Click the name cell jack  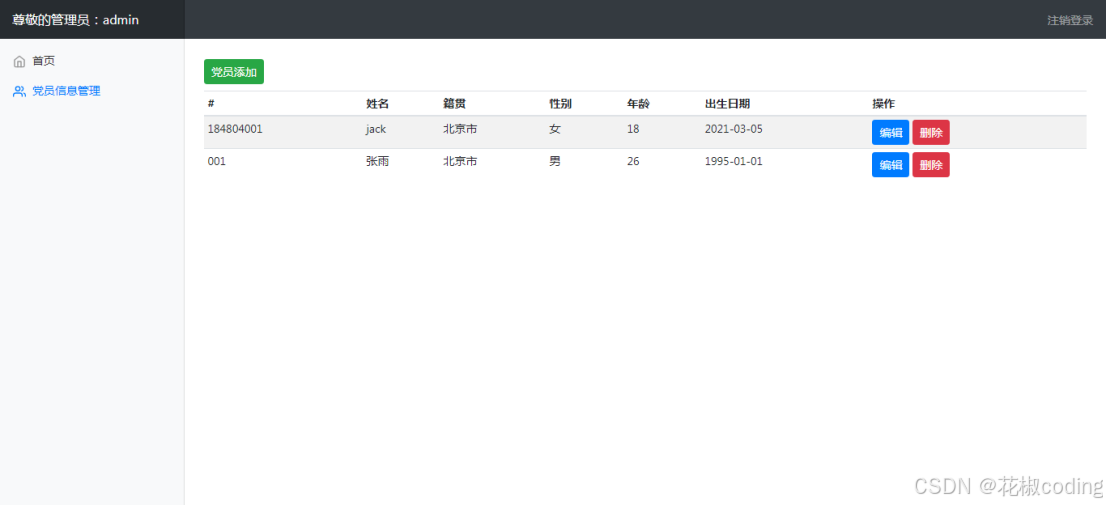click(376, 129)
